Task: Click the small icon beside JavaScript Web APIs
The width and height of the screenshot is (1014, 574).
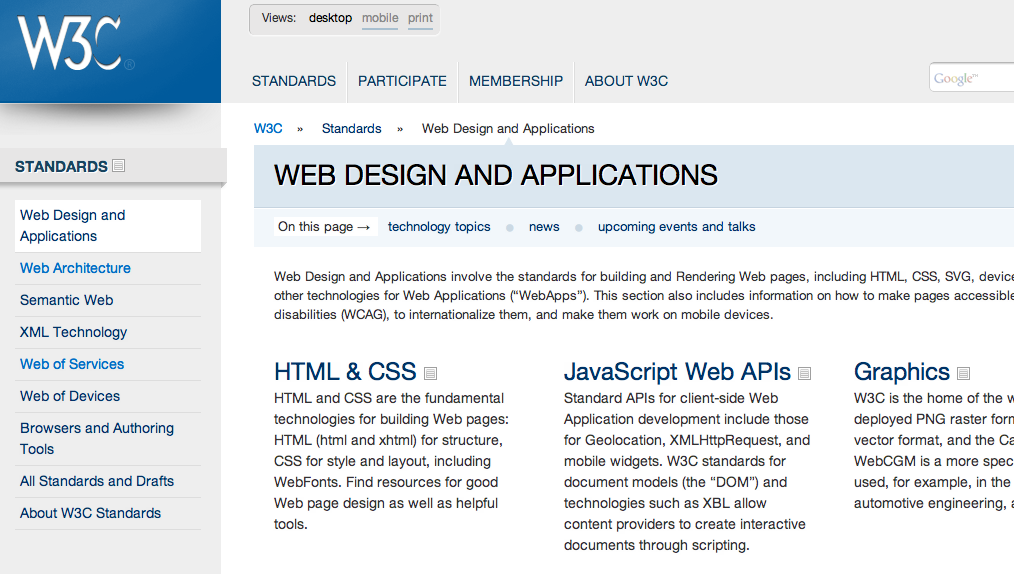Action: click(x=804, y=373)
